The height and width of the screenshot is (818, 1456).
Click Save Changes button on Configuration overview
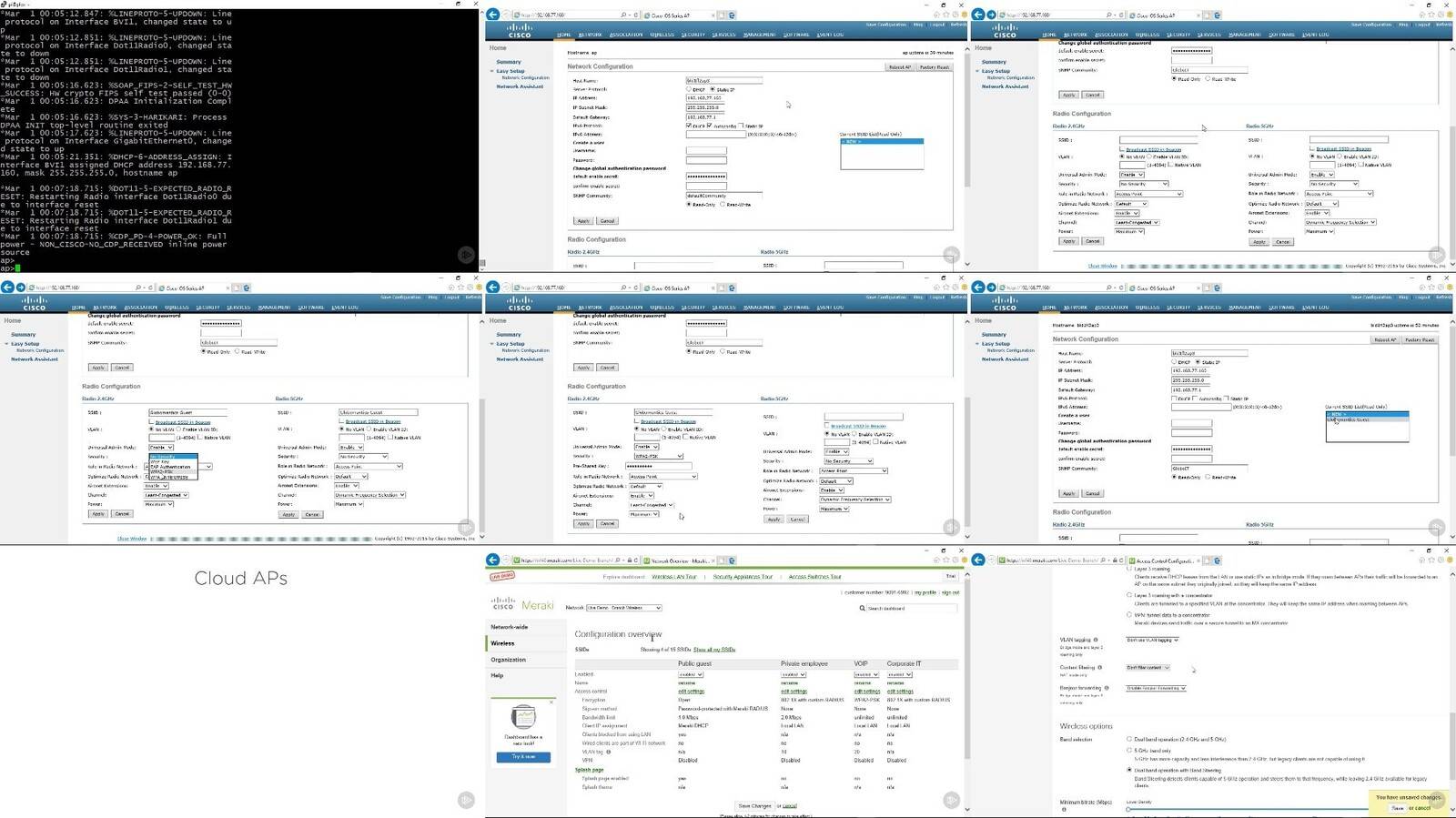(755, 805)
